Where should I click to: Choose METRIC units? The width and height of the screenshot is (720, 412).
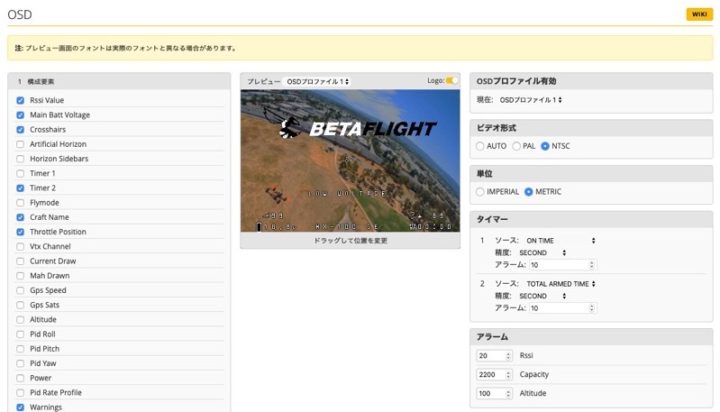(528, 191)
